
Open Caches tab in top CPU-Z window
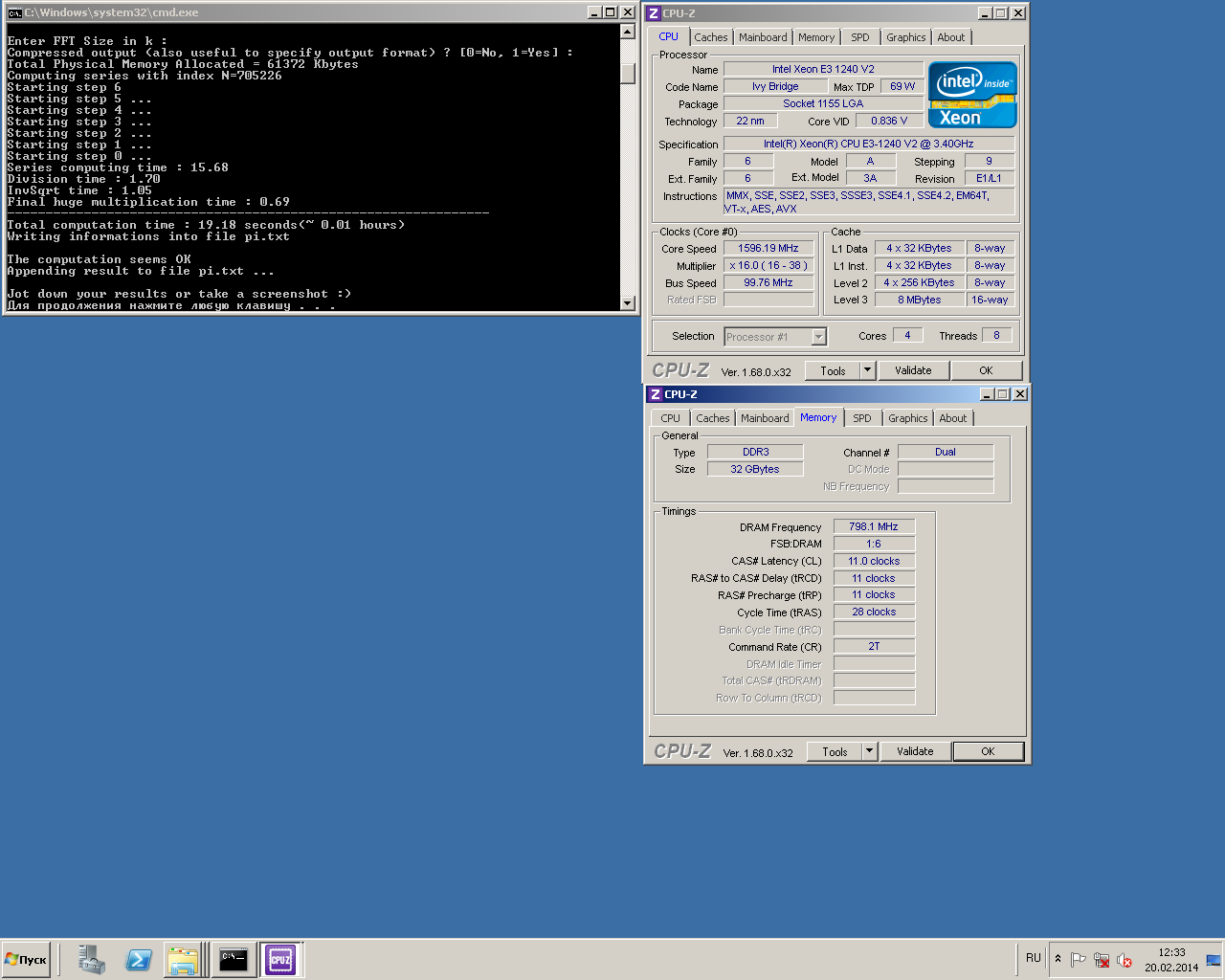click(711, 37)
